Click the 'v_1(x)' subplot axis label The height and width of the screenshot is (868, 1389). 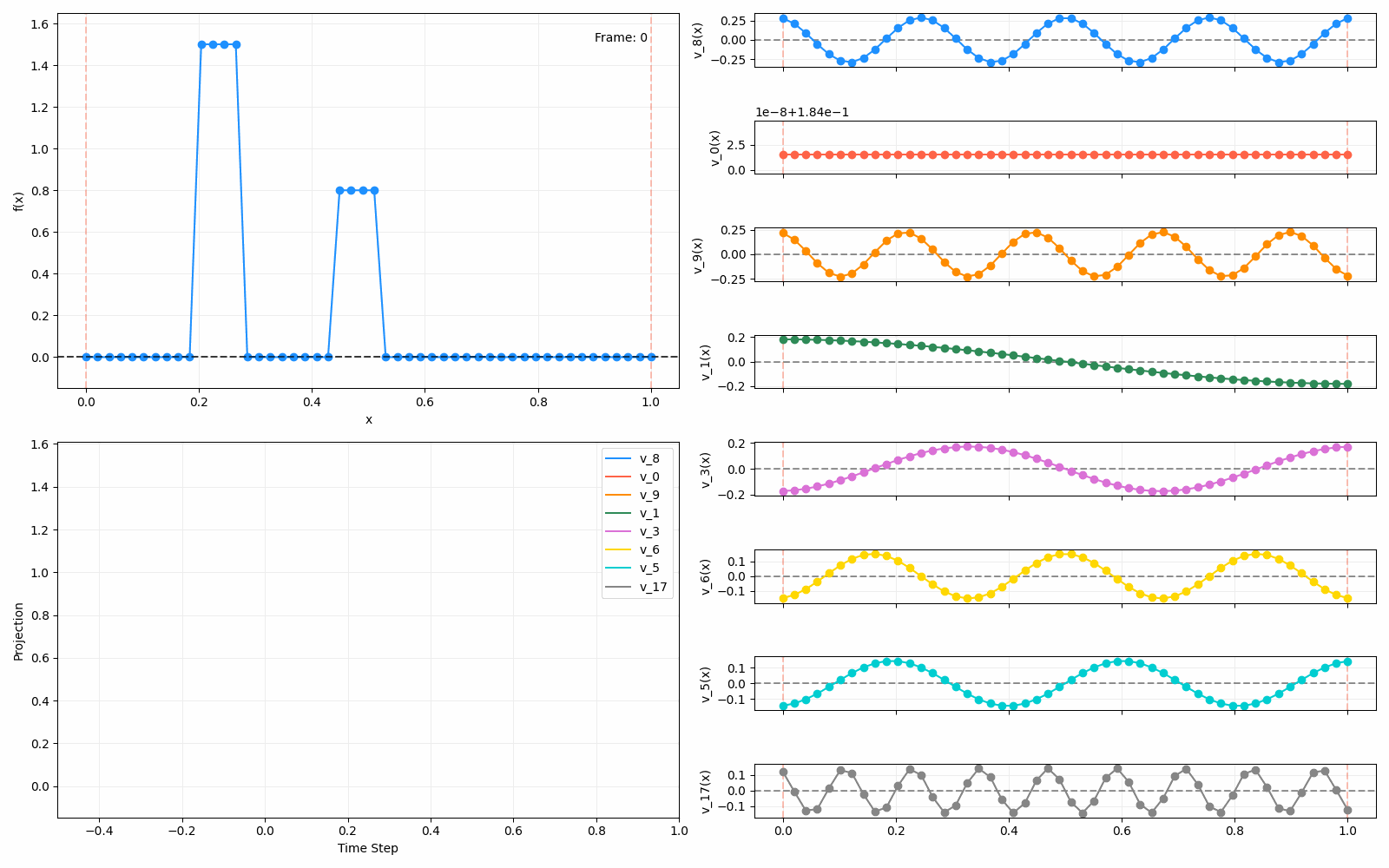tap(705, 362)
